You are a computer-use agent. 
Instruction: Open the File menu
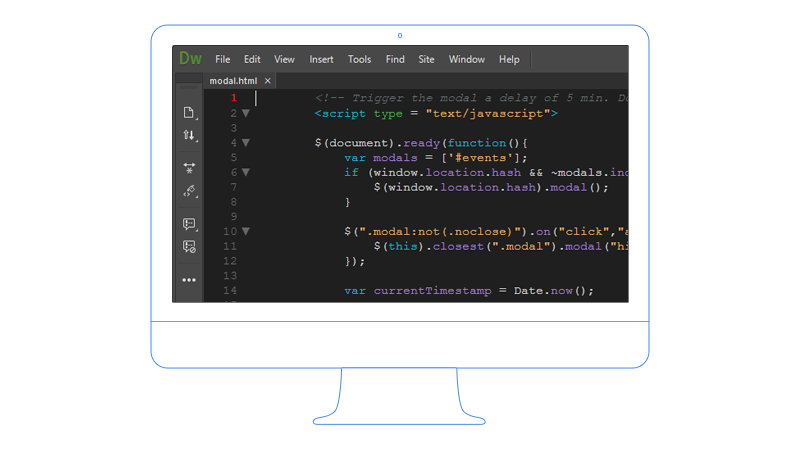[x=222, y=60]
